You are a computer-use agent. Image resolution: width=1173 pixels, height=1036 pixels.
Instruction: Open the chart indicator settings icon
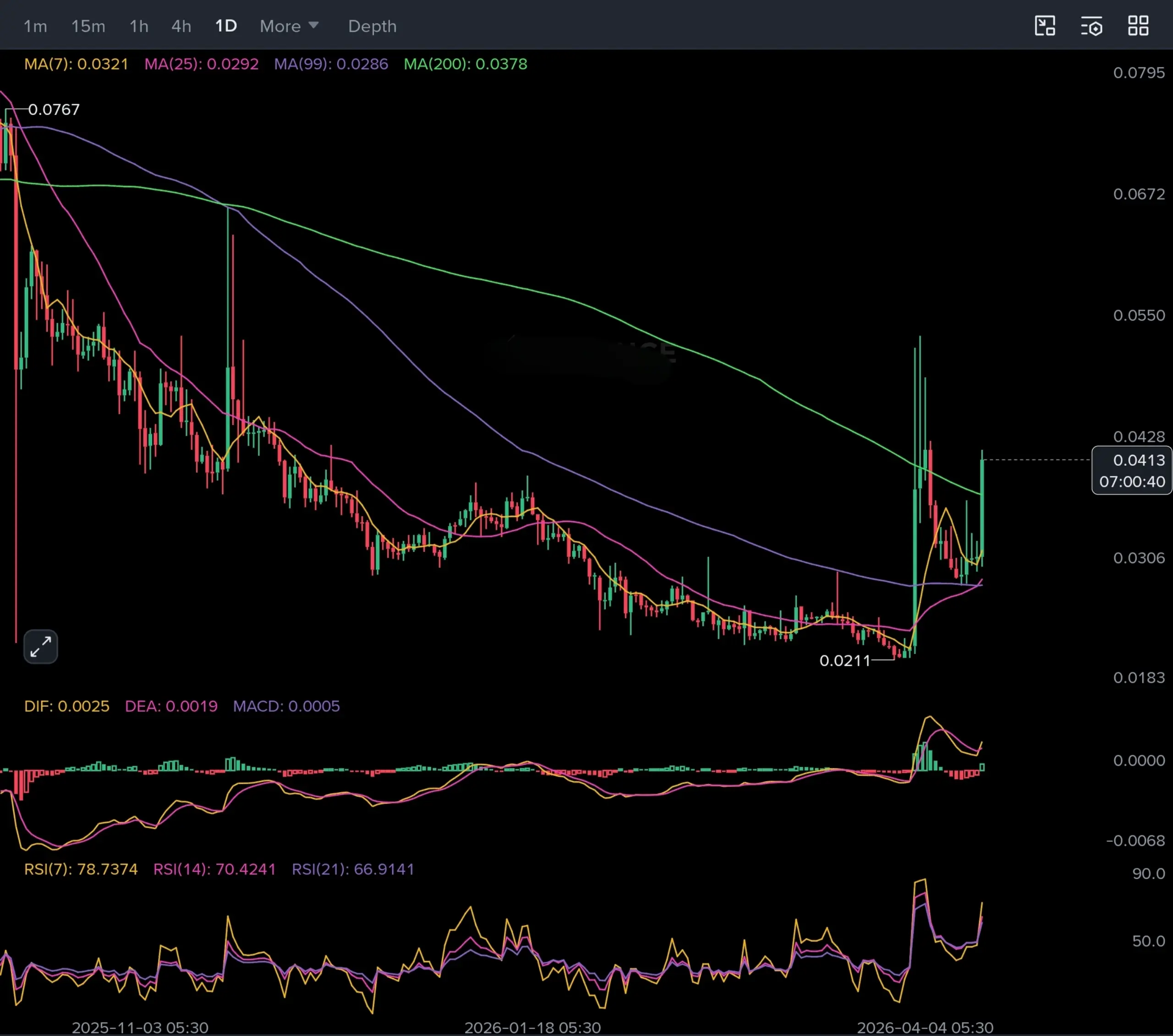[1091, 27]
